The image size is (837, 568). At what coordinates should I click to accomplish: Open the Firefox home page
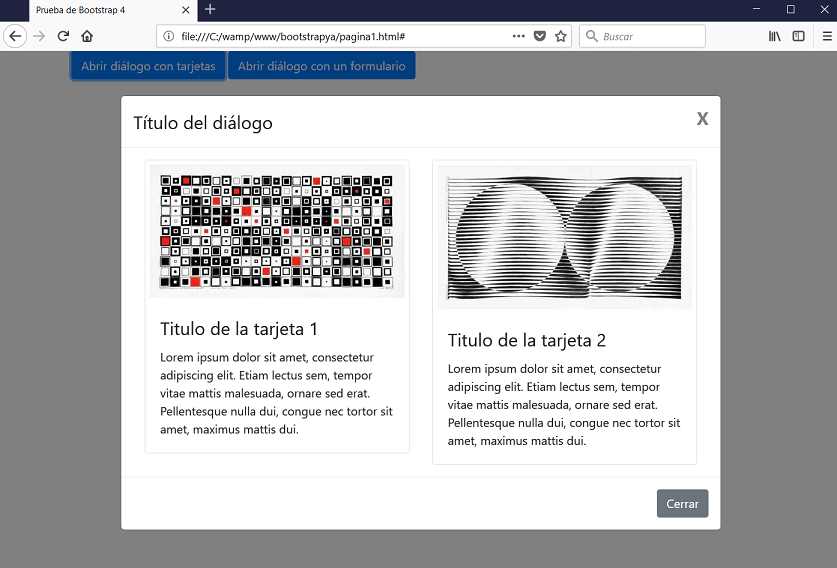click(87, 36)
